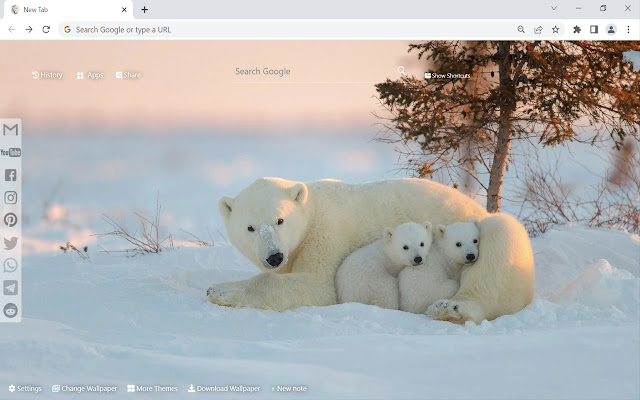Click Download Wallpaper
640x400 pixels.
coord(224,389)
